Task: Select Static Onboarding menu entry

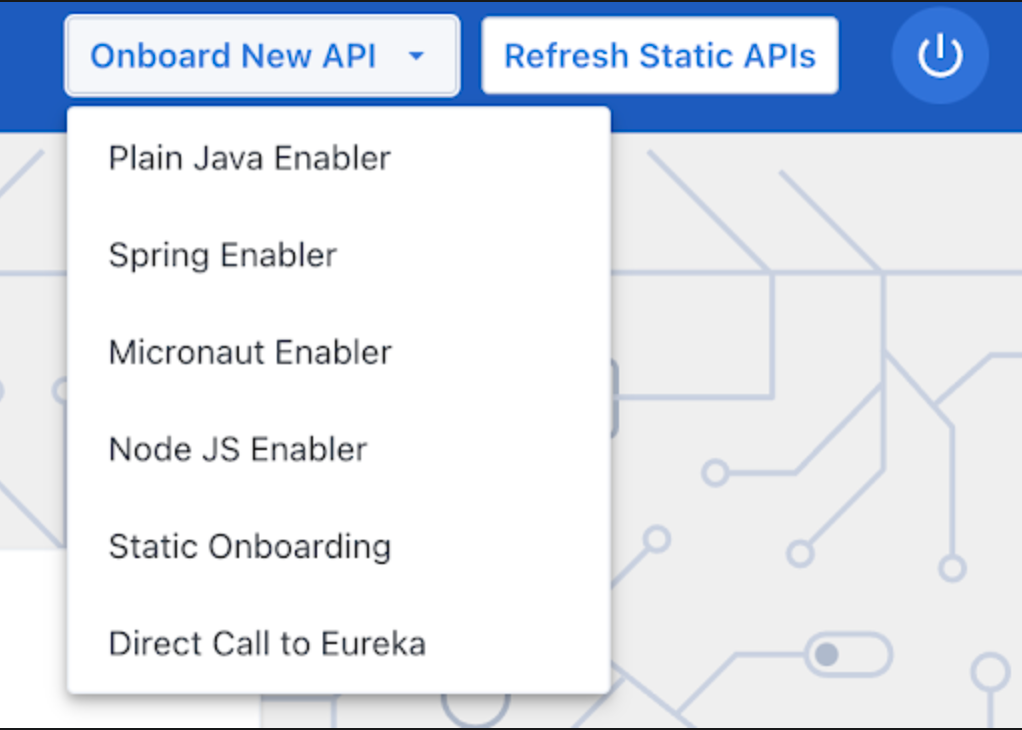Action: (x=249, y=546)
